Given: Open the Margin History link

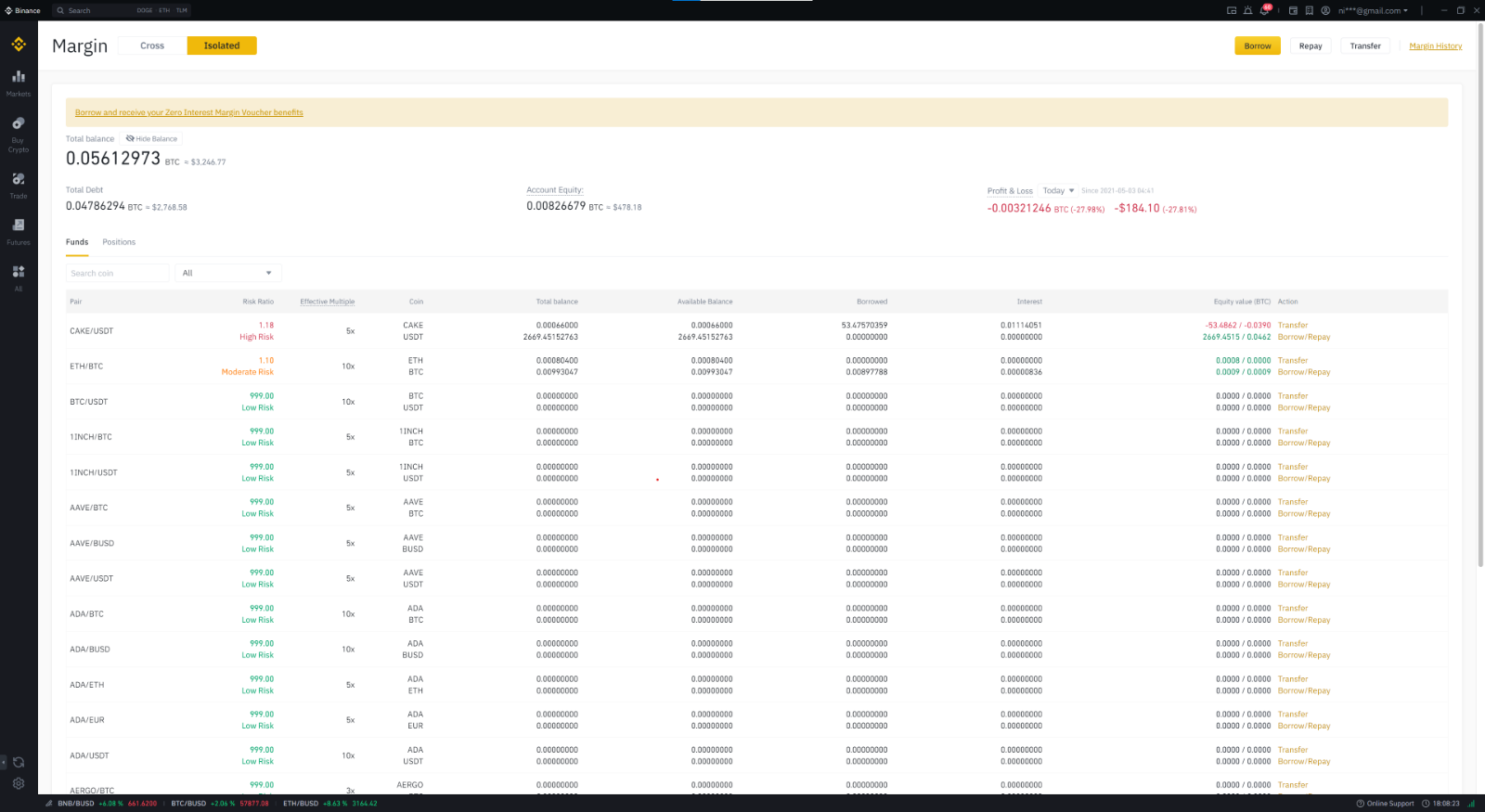Looking at the screenshot, I should point(1435,45).
